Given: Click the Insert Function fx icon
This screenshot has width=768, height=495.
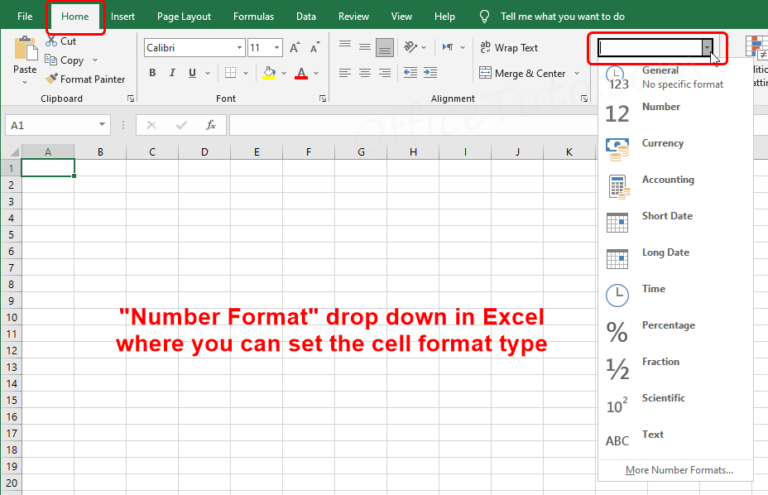Looking at the screenshot, I should click(211, 125).
